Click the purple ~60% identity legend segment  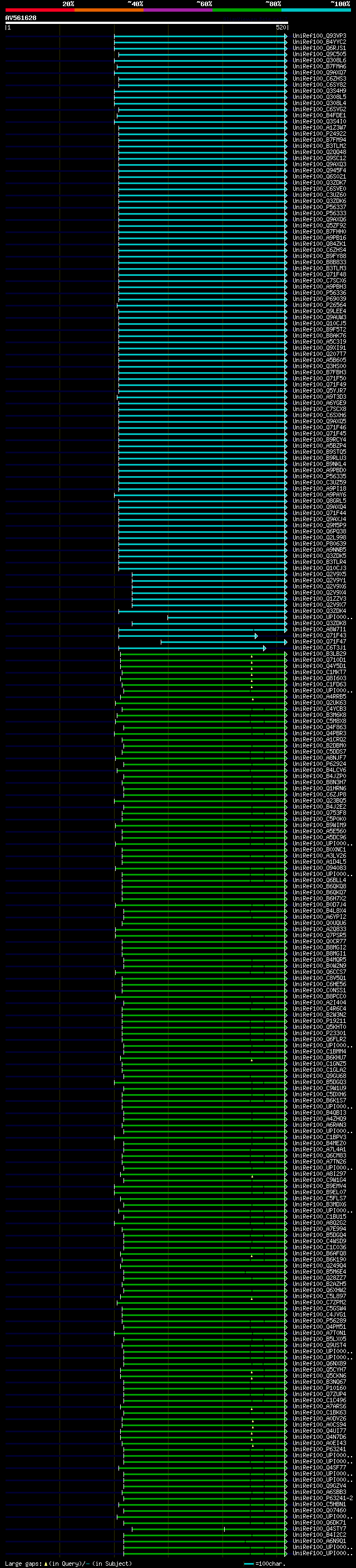click(179, 11)
